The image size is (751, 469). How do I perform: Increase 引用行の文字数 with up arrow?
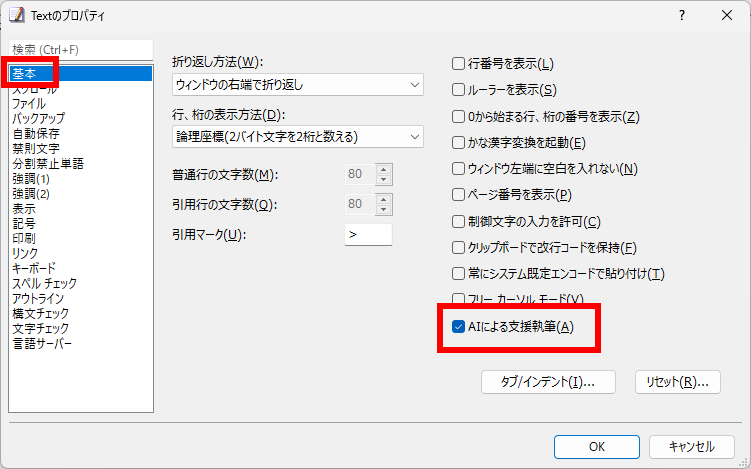(x=384, y=199)
